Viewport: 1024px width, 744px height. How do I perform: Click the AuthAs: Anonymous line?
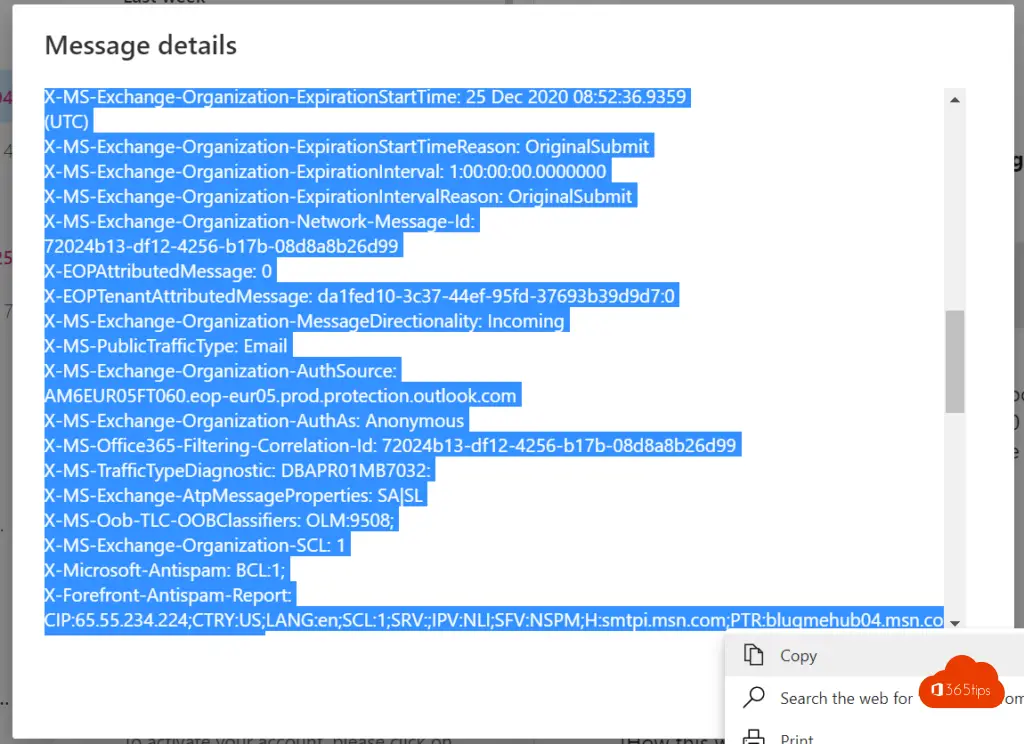(x=254, y=421)
